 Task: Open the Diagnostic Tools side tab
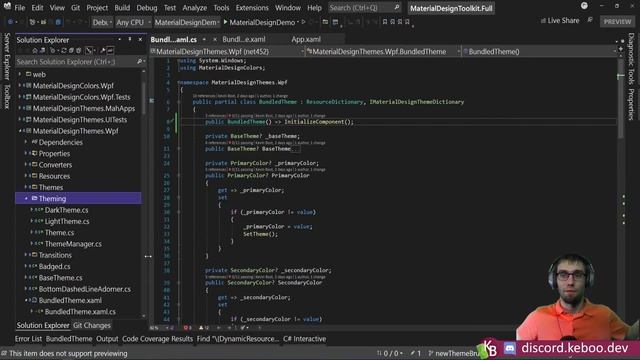631,58
